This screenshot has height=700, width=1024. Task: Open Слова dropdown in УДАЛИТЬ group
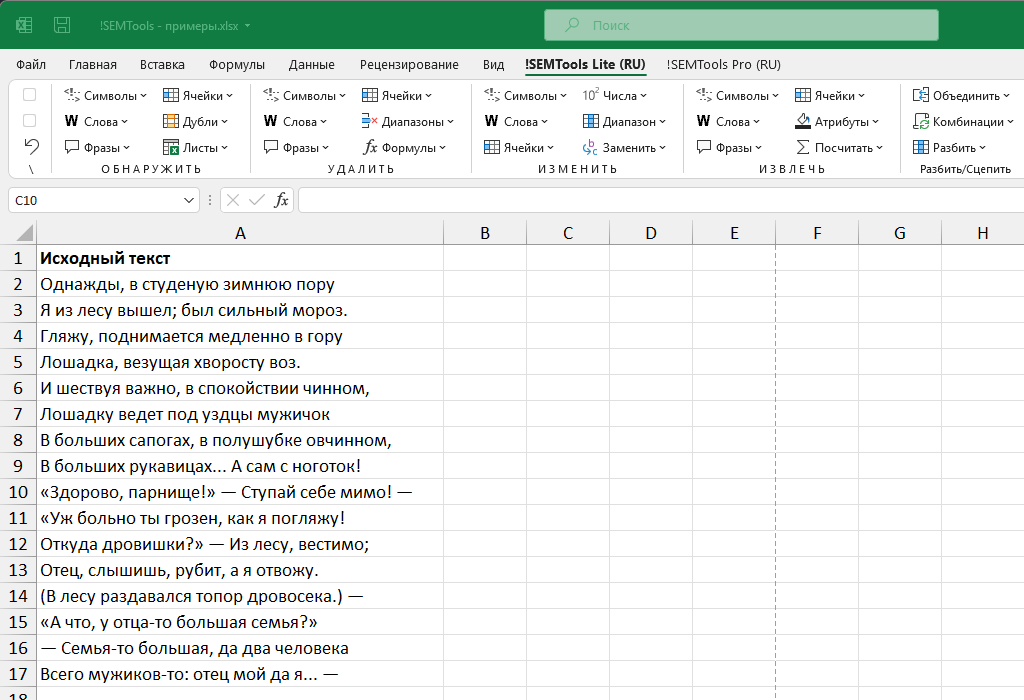click(x=295, y=121)
